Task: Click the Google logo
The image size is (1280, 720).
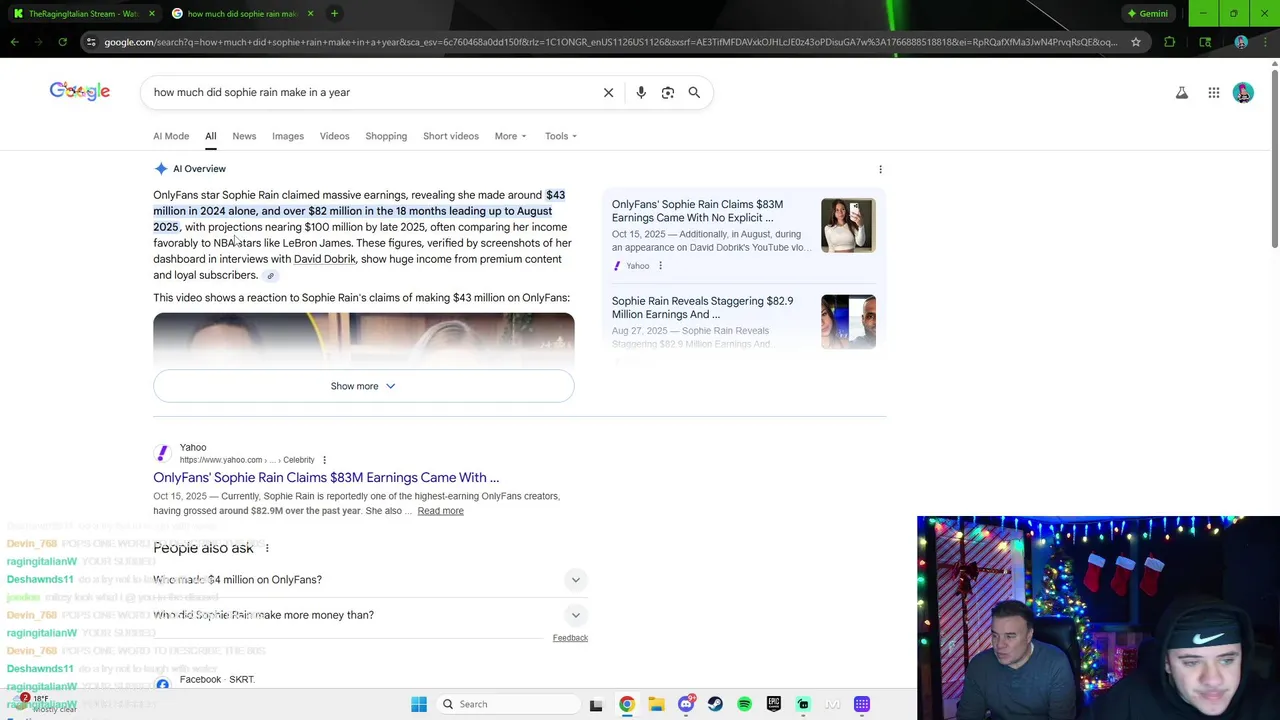Action: tap(80, 91)
